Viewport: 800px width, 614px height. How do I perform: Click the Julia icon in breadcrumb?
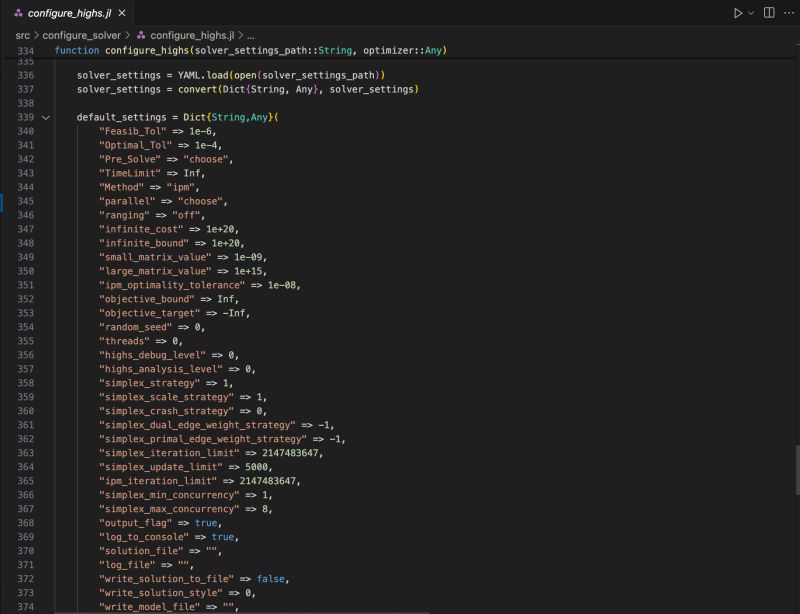(x=141, y=35)
